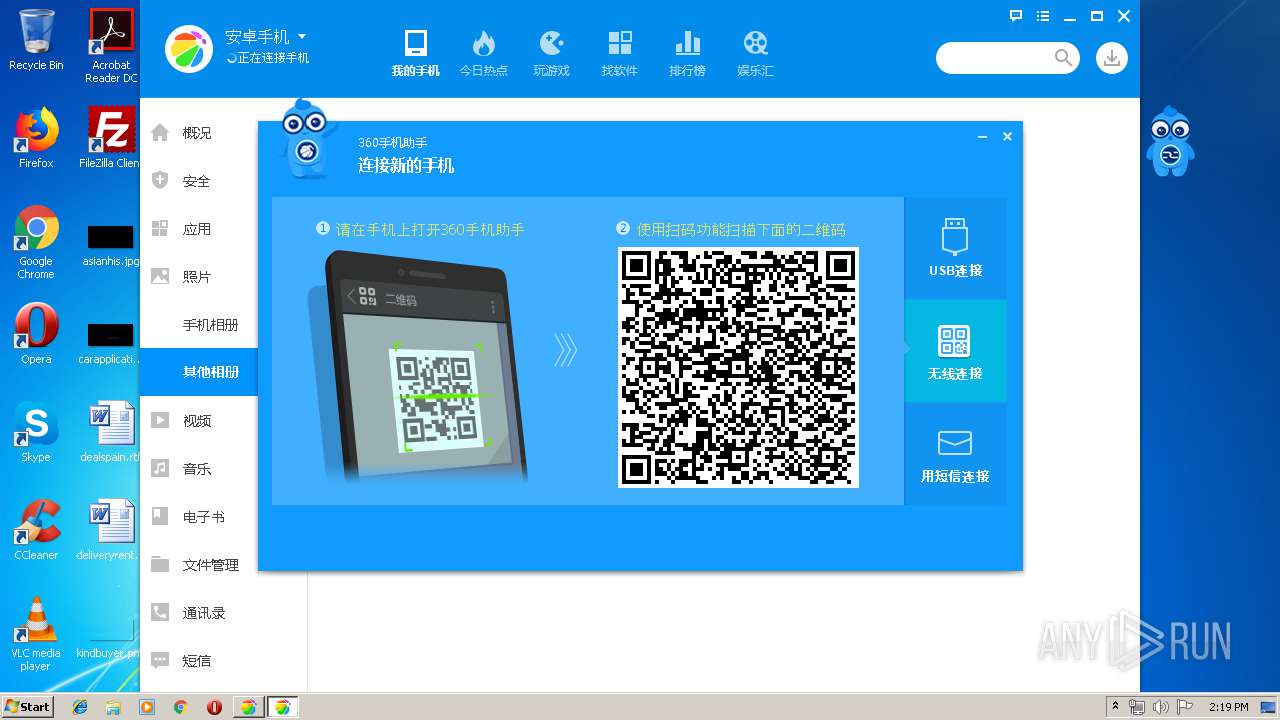Open the Windows Start menu
Screen dimensions: 1280x720
tap(28, 706)
